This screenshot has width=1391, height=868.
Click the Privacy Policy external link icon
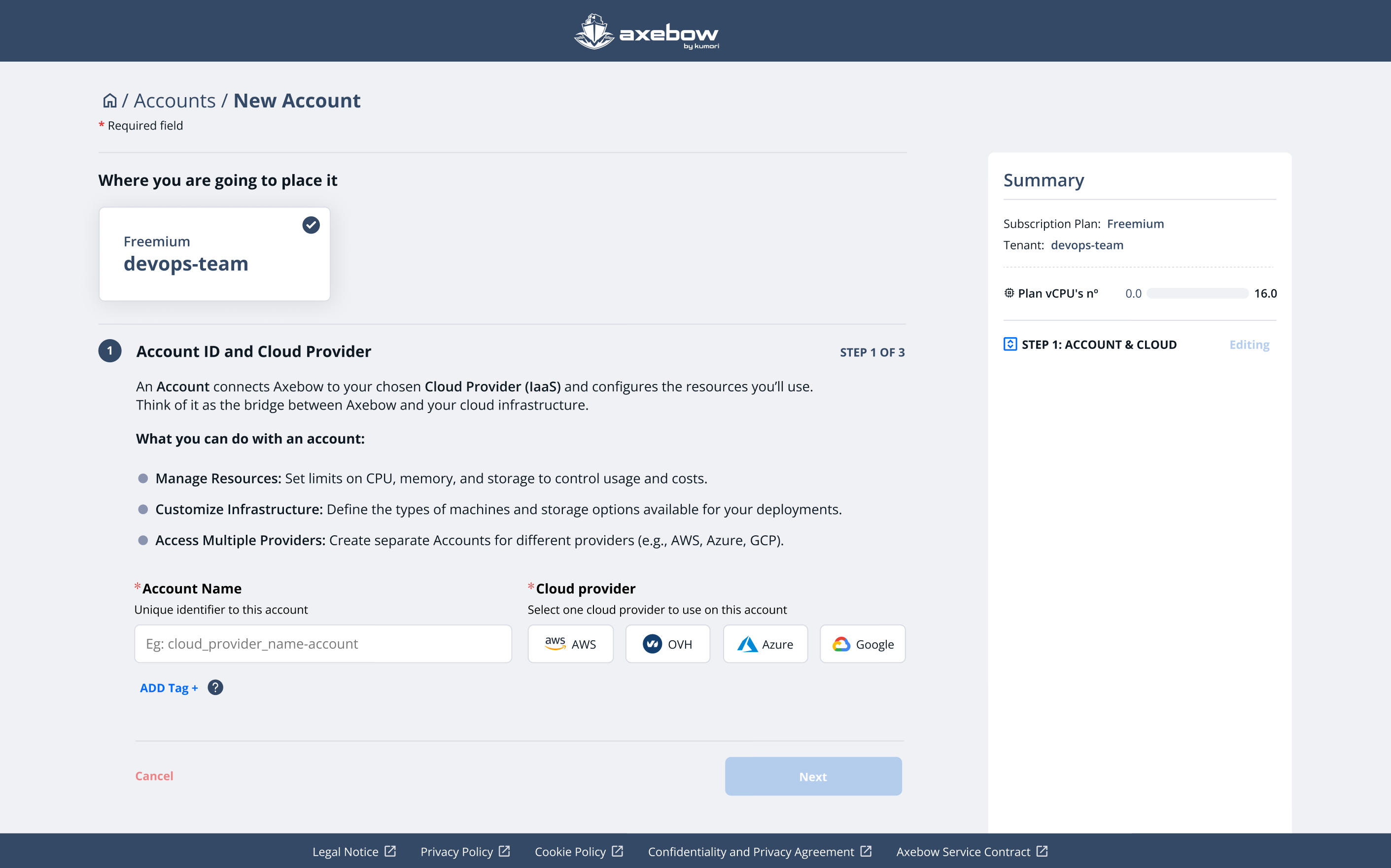[505, 851]
